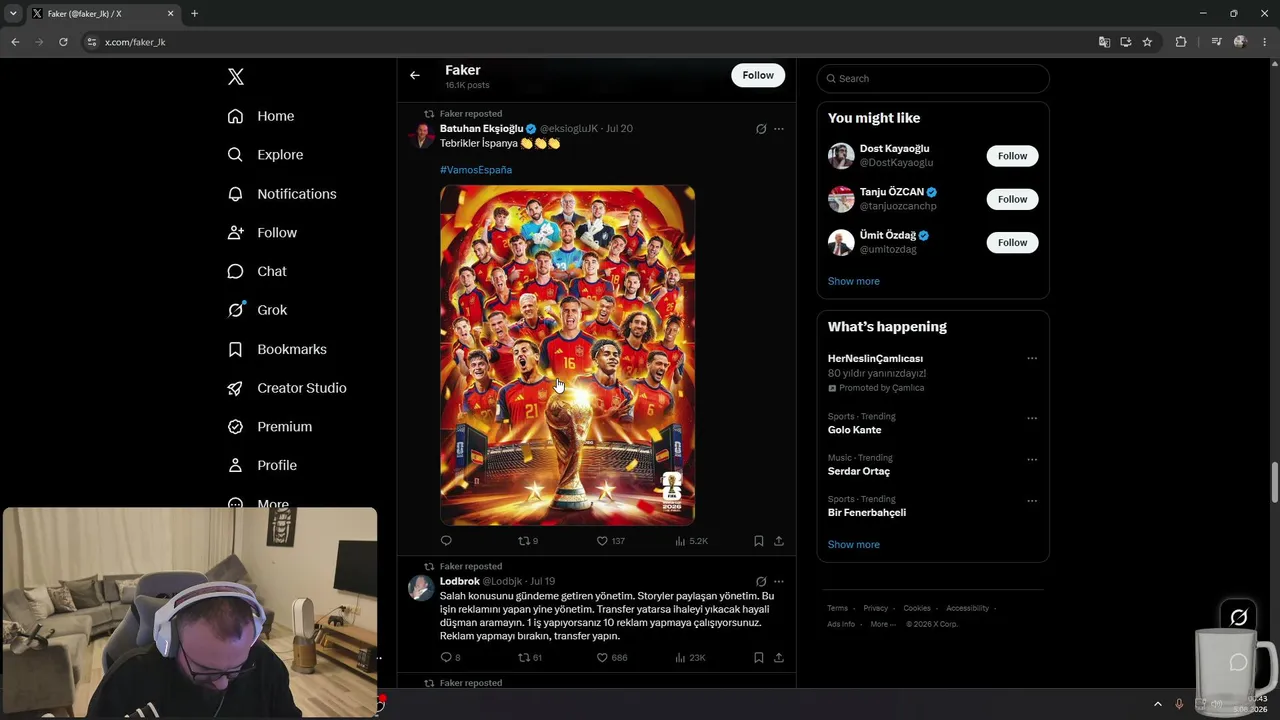
Task: Select the Faker (@faker_Jk) / X tab
Action: pyautogui.click(x=104, y=14)
